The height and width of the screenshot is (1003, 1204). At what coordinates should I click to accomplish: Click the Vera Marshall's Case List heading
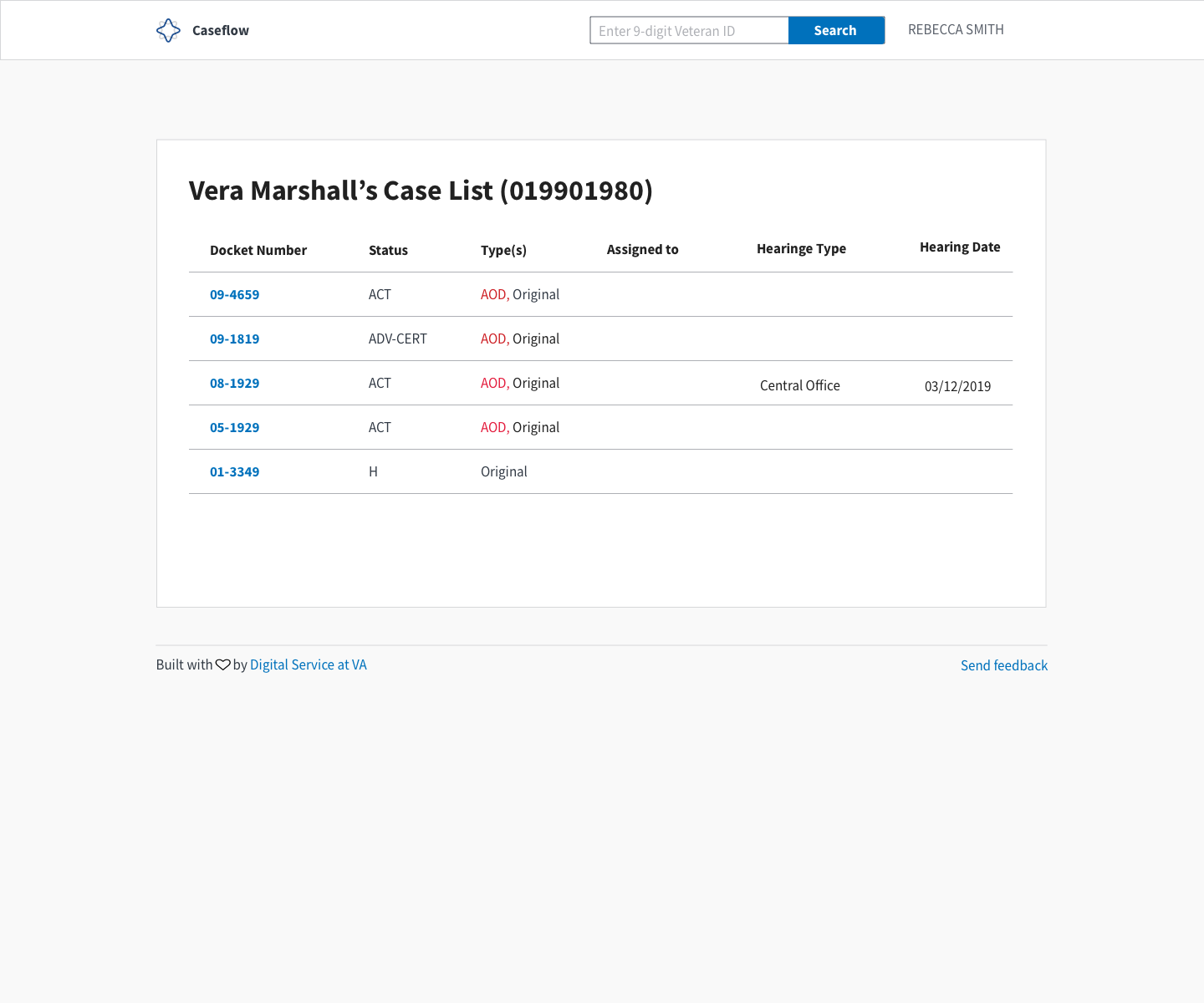coord(421,191)
